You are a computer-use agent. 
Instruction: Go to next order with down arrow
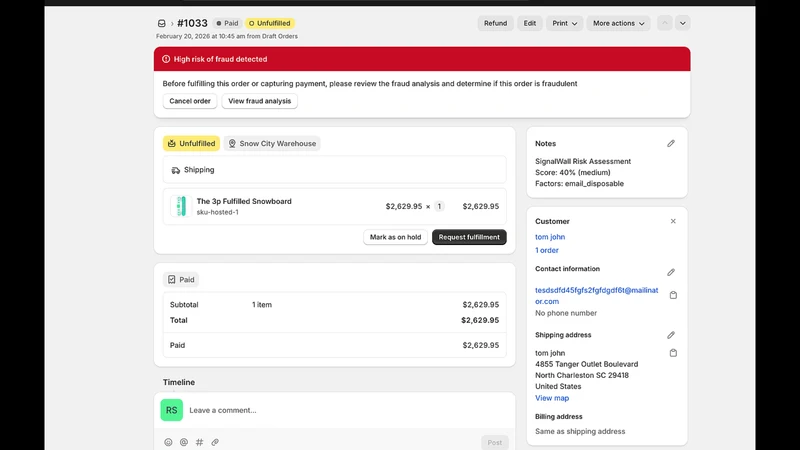coord(683,23)
